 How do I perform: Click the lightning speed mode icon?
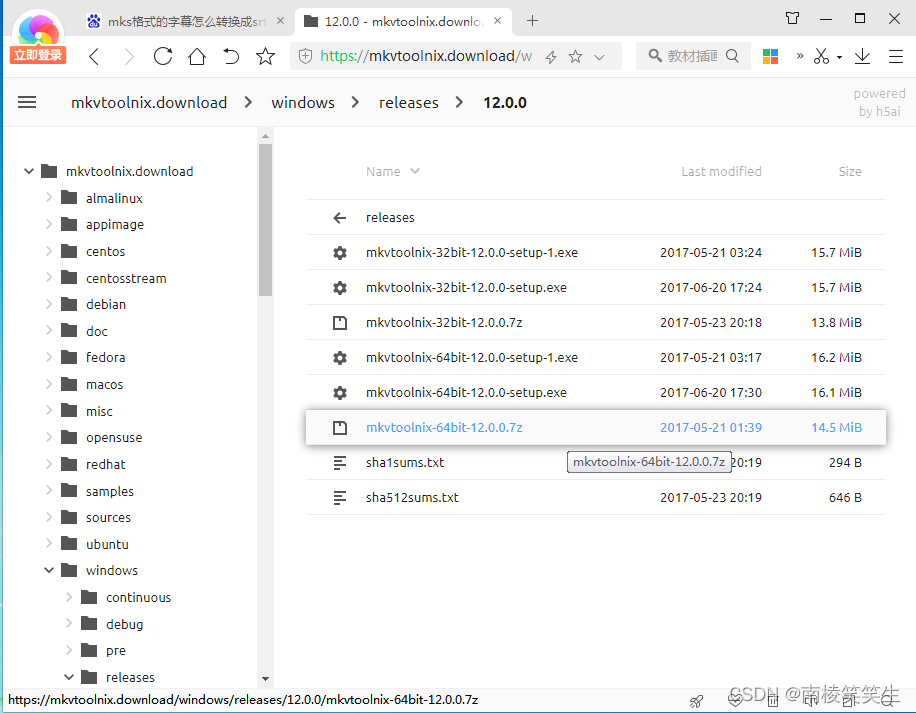(551, 57)
